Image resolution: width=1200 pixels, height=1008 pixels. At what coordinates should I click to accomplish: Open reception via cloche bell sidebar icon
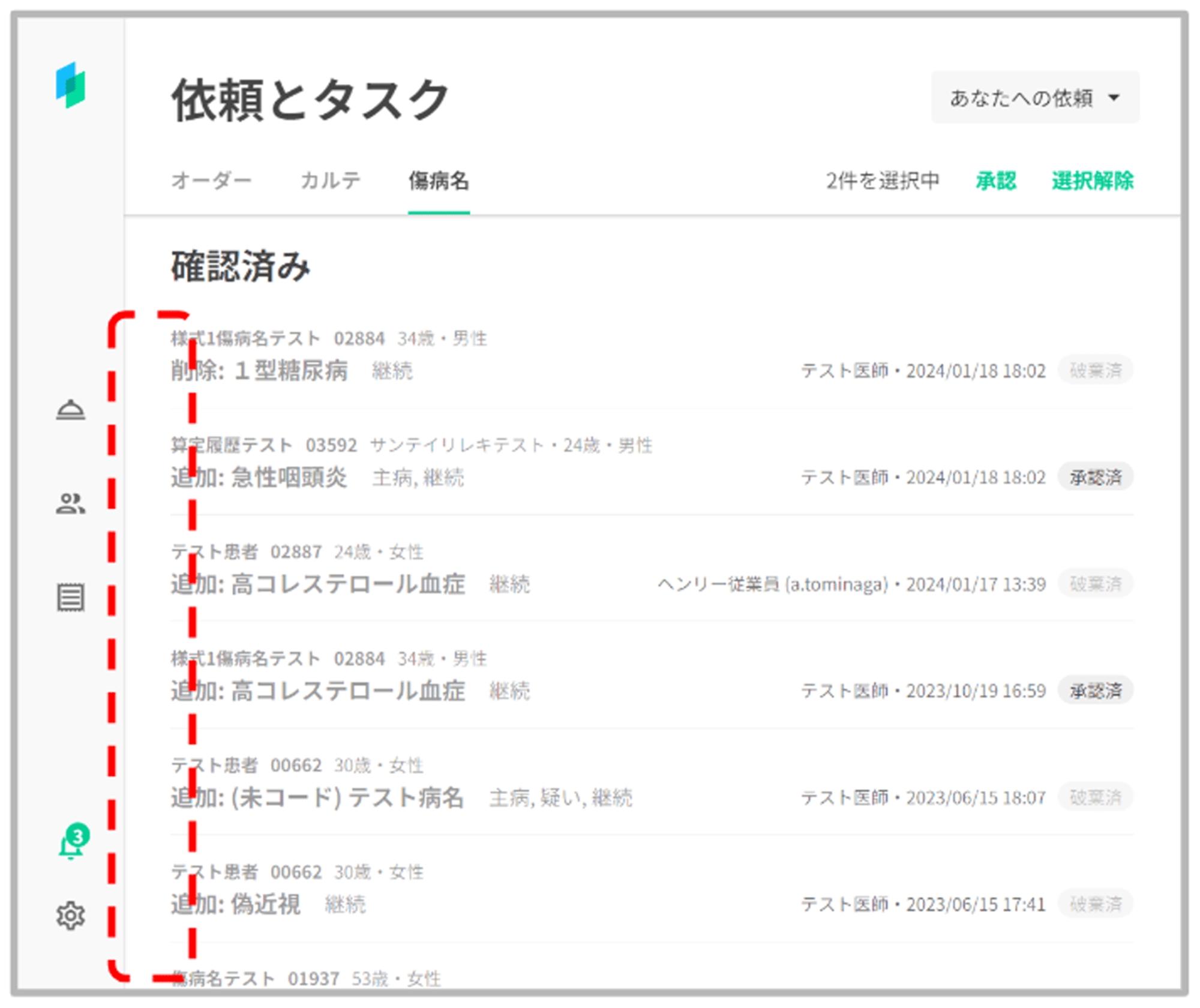(71, 410)
